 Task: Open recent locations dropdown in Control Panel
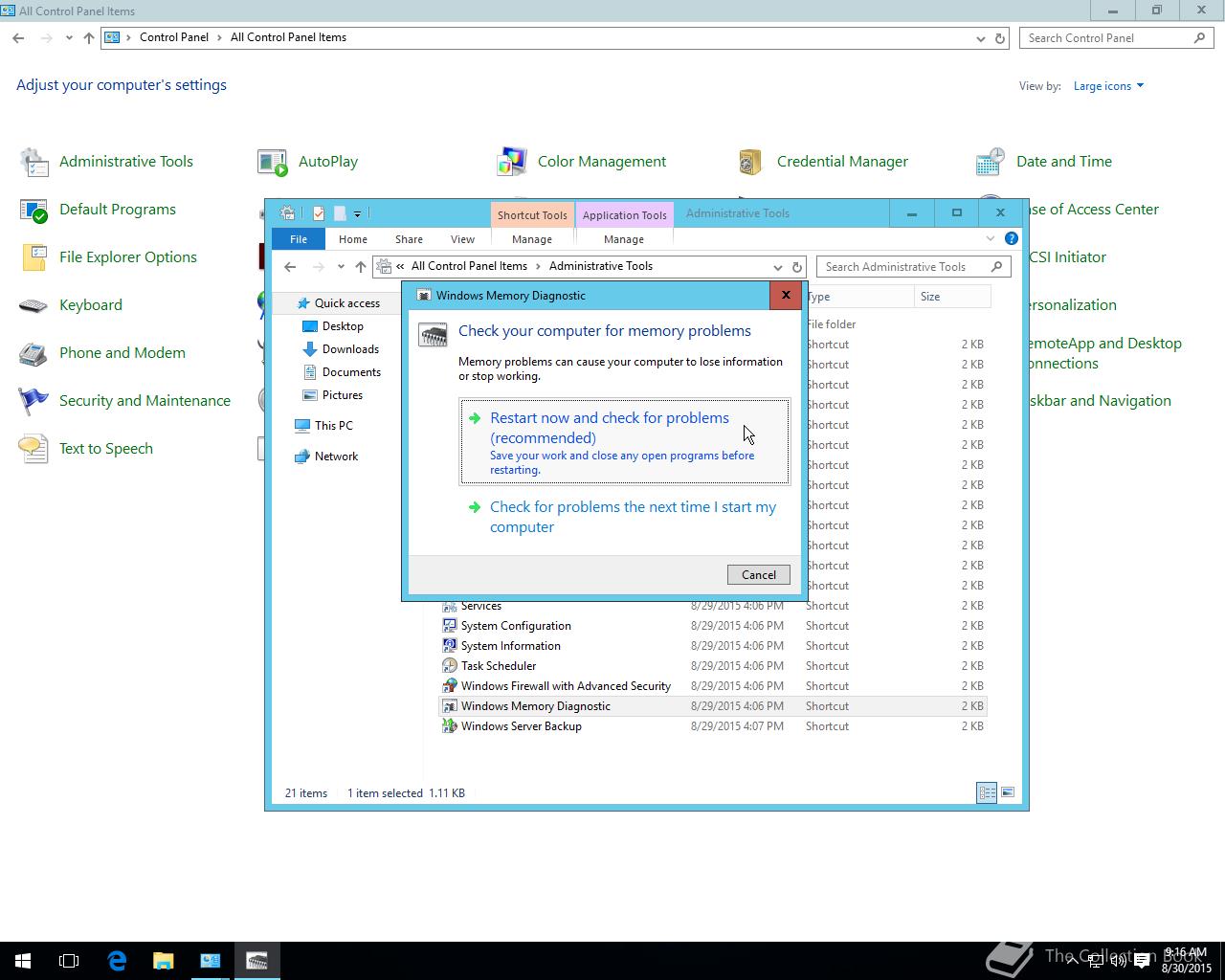coord(69,38)
